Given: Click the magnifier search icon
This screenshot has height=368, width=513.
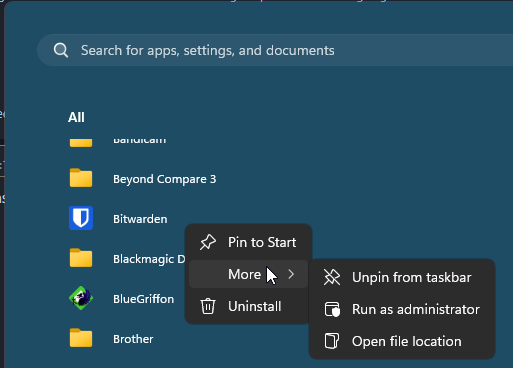Looking at the screenshot, I should tap(61, 50).
